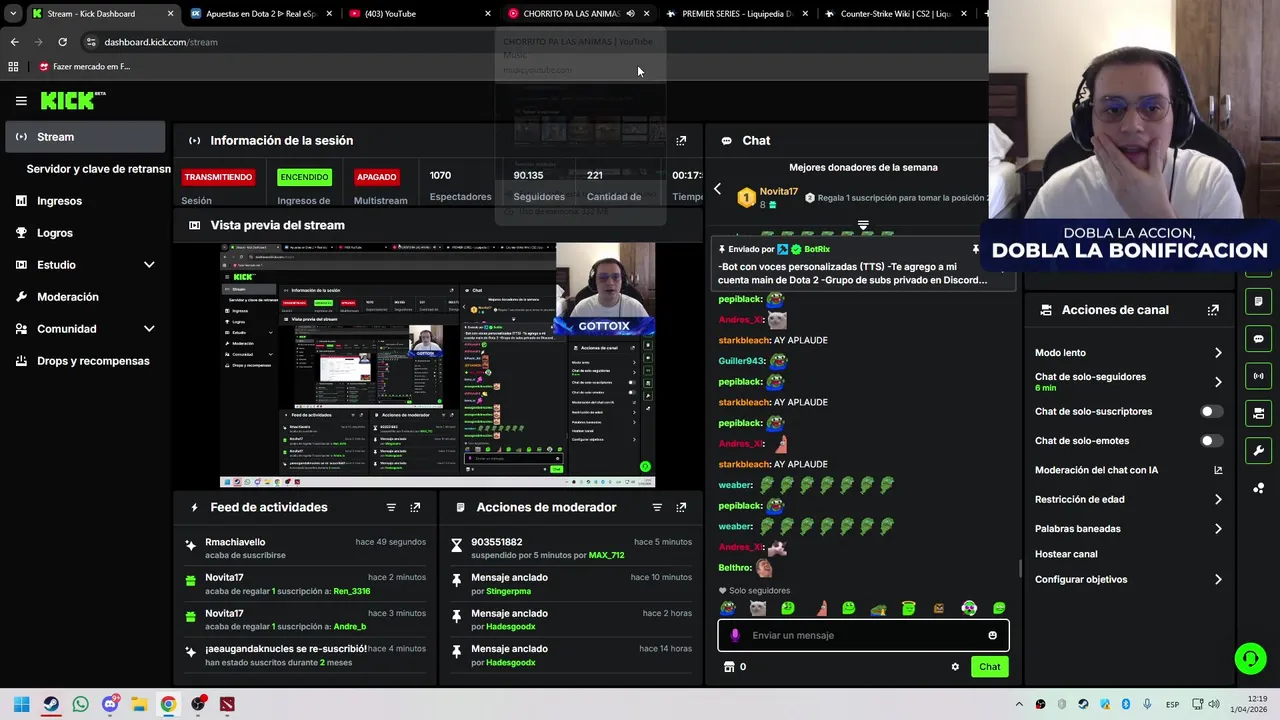Open the chat bubble icon in right sidebar
1280x720 pixels.
[1258, 339]
